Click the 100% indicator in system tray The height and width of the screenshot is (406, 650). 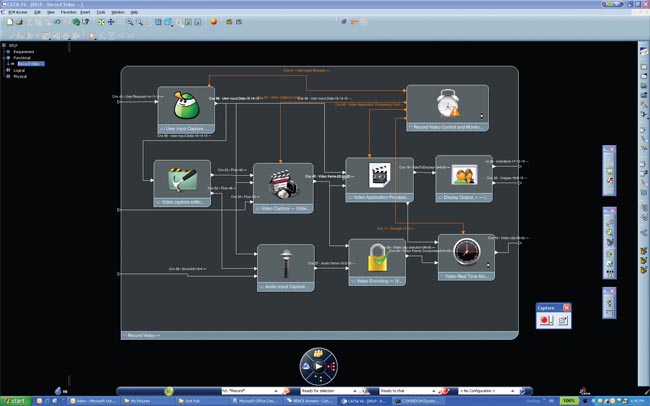[569, 401]
